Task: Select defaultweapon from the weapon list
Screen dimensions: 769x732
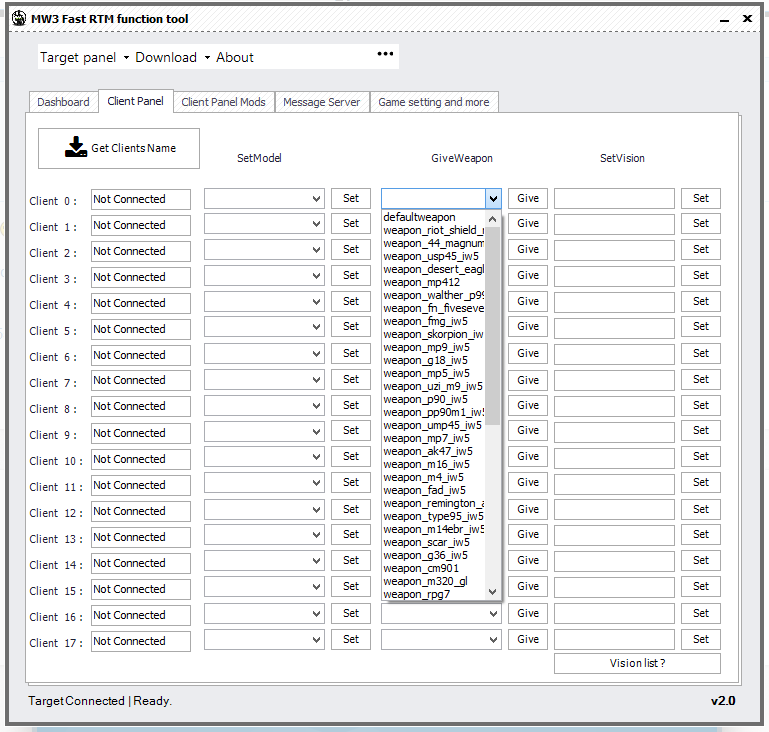Action: [434, 217]
